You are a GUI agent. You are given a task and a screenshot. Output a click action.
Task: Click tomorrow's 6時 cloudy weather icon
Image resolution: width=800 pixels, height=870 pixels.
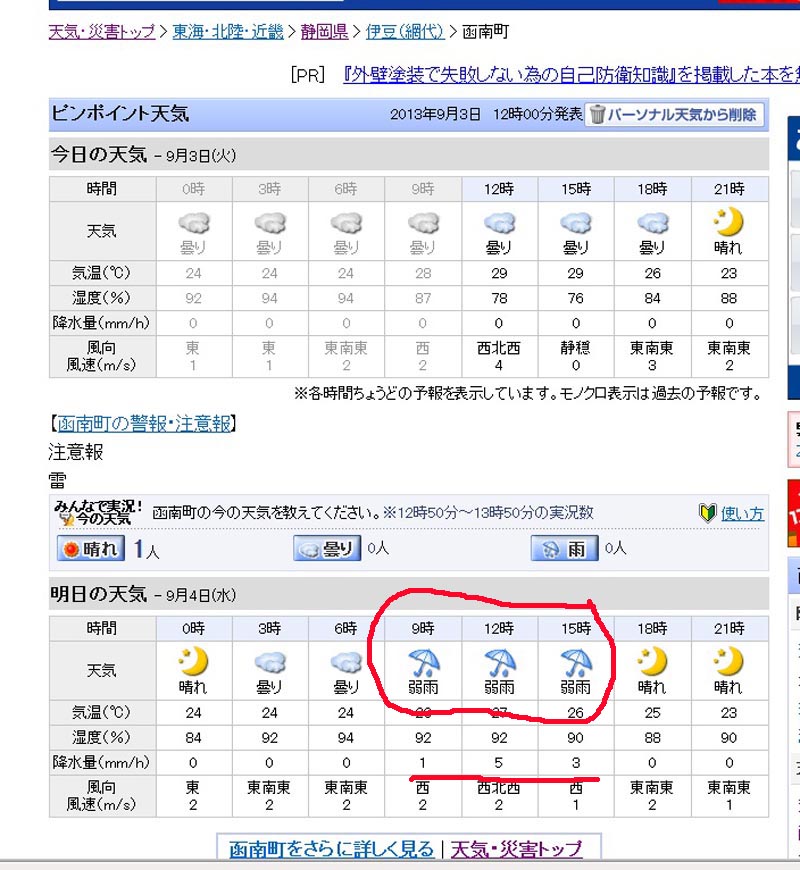[x=346, y=661]
